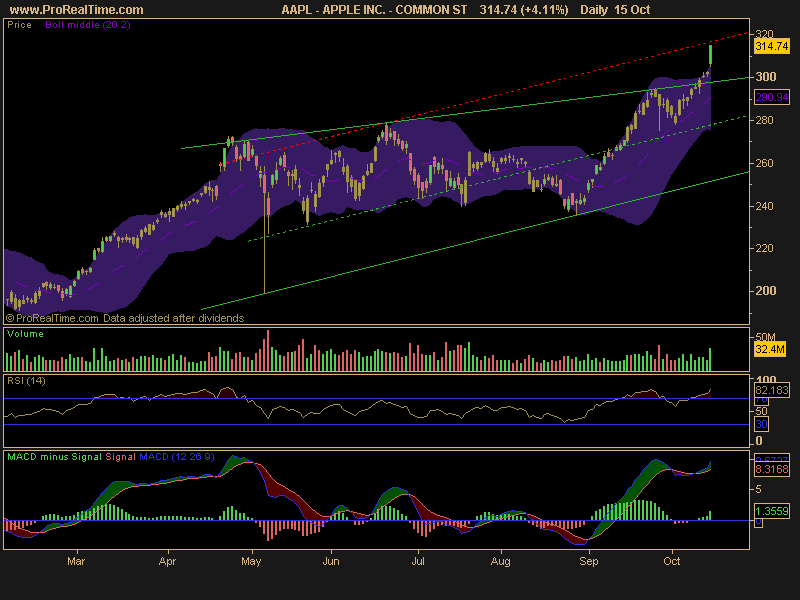Click the latest green volume bar
The image size is (800, 600).
(x=710, y=359)
